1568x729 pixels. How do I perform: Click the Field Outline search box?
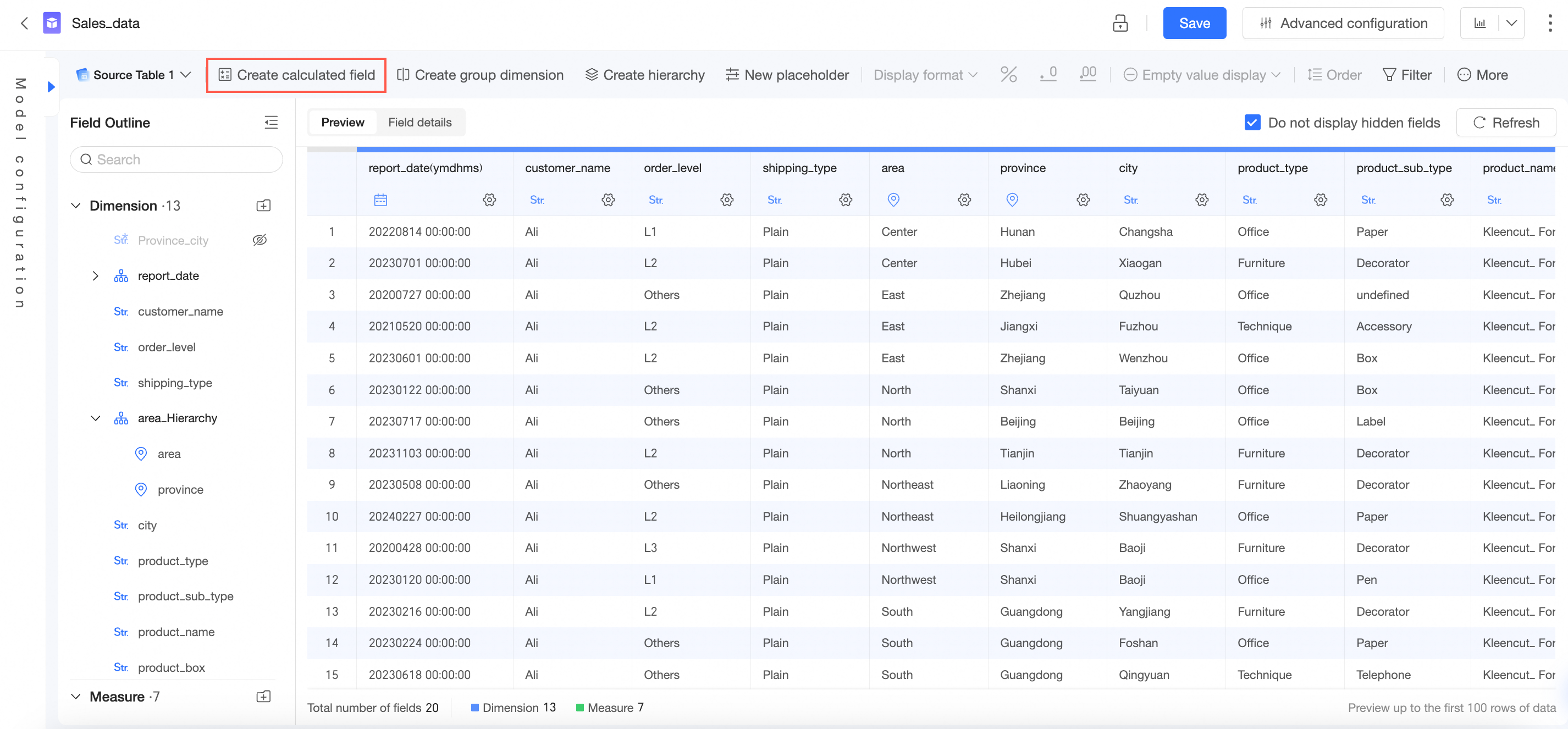click(x=176, y=159)
